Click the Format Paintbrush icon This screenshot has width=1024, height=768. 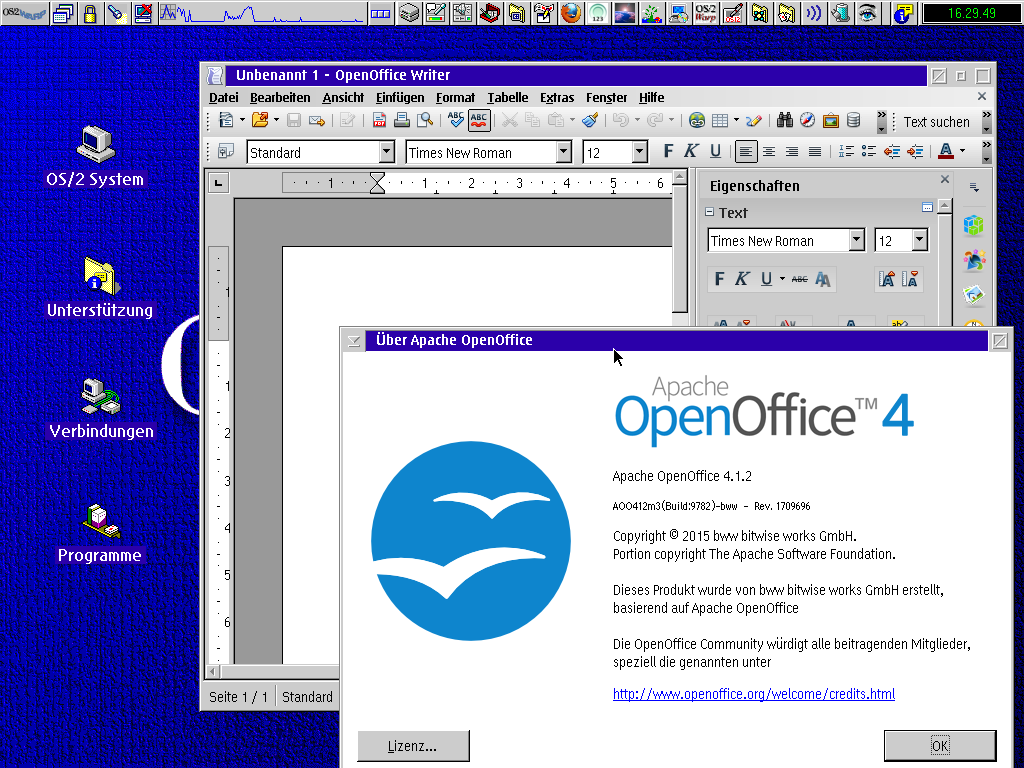(x=590, y=120)
